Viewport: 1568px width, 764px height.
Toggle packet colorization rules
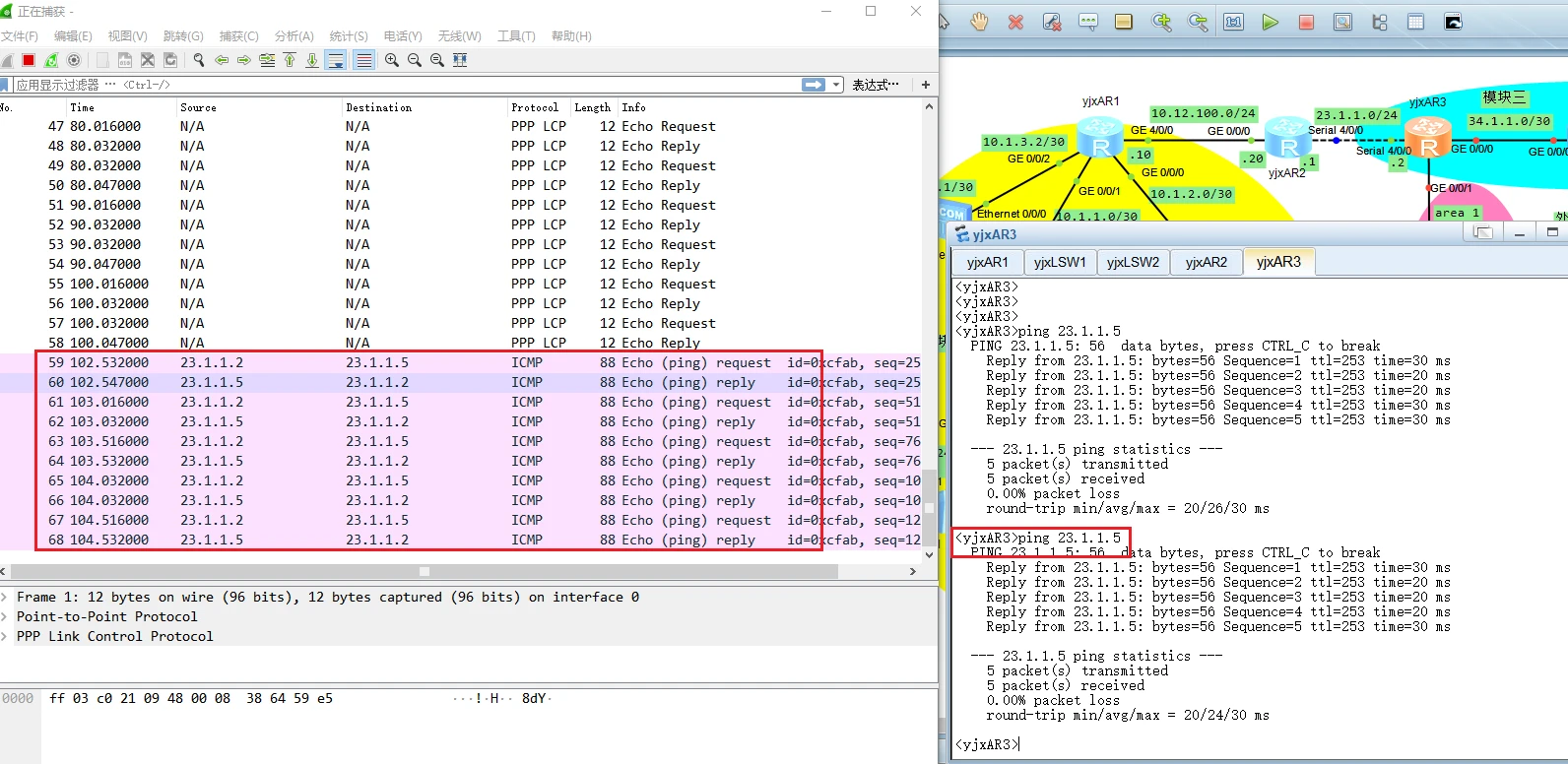(363, 60)
